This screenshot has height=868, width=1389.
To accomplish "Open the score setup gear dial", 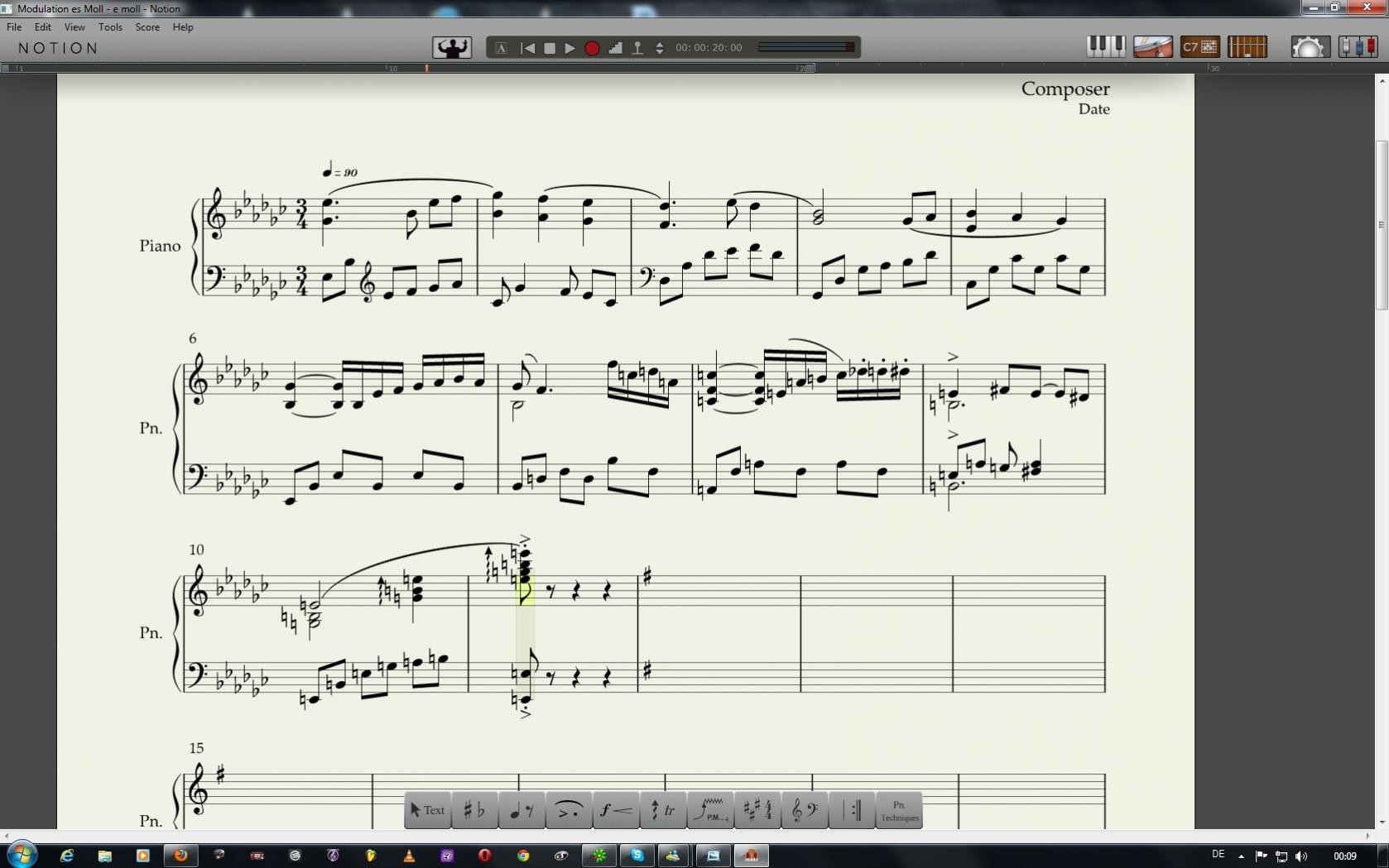I will tap(1309, 47).
